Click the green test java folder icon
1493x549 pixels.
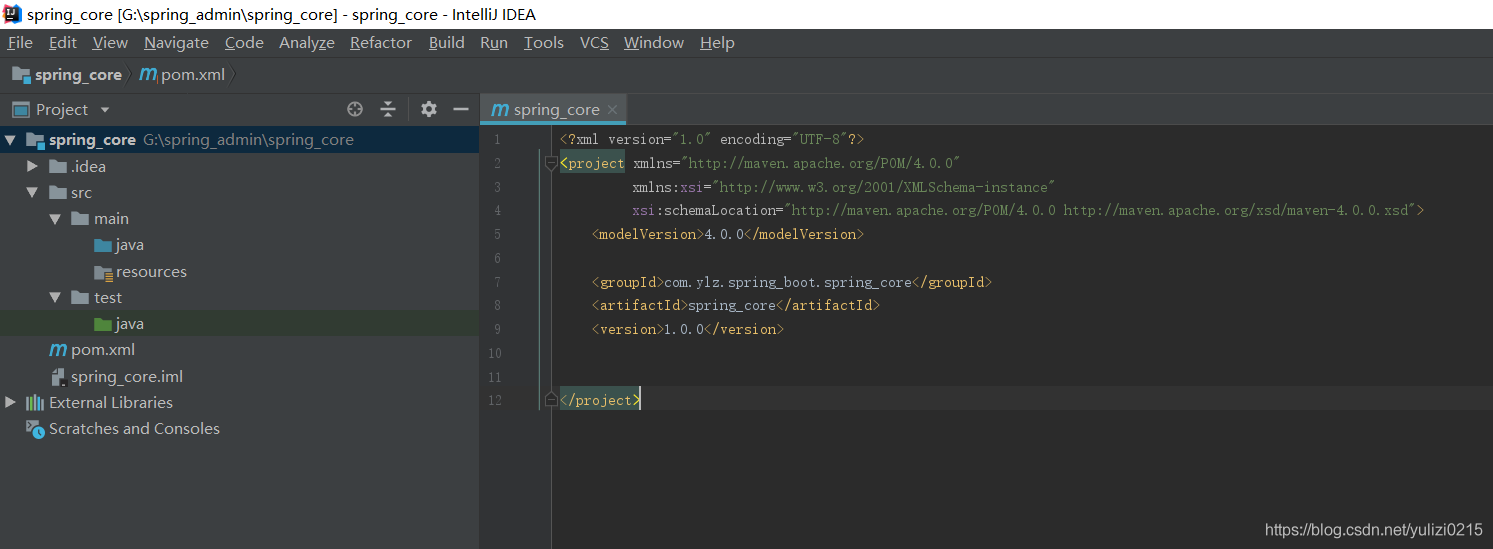[103, 324]
